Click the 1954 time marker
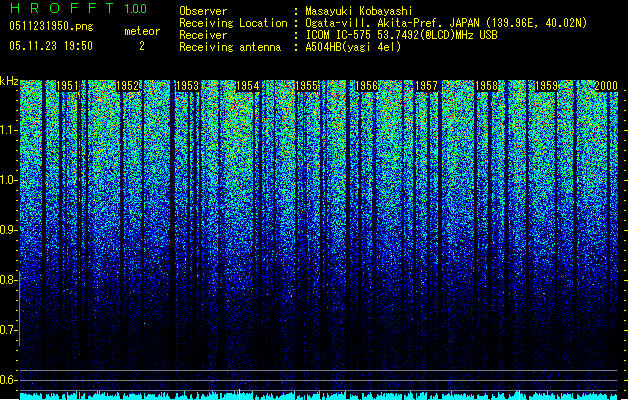 [x=248, y=86]
